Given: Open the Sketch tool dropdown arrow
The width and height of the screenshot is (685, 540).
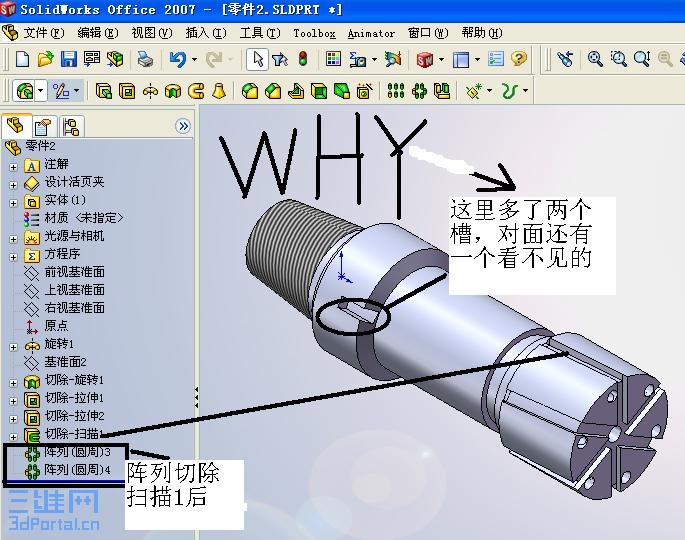Looking at the screenshot, I should click(x=76, y=91).
